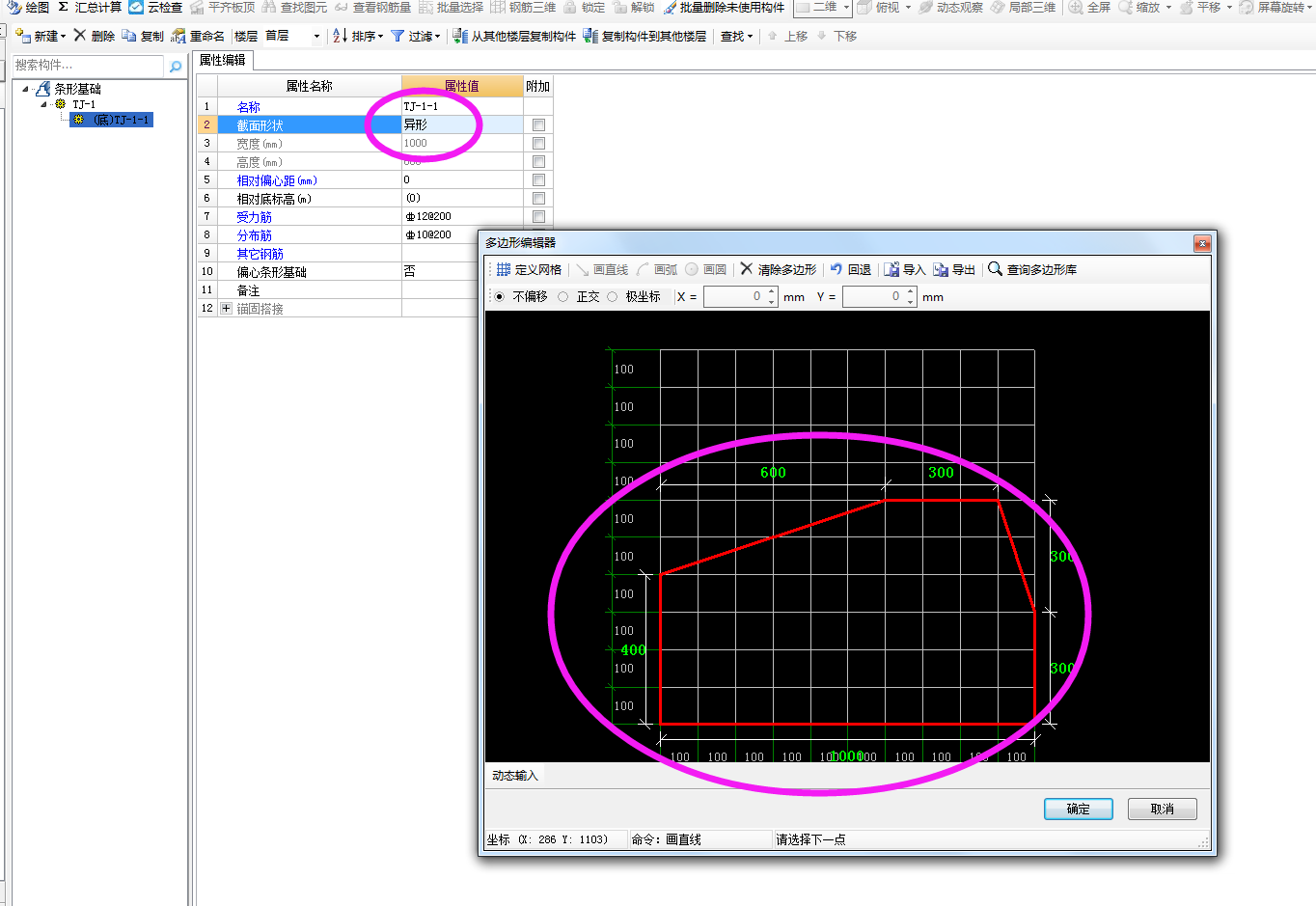Click the 搜索构件 search box

coord(89,66)
